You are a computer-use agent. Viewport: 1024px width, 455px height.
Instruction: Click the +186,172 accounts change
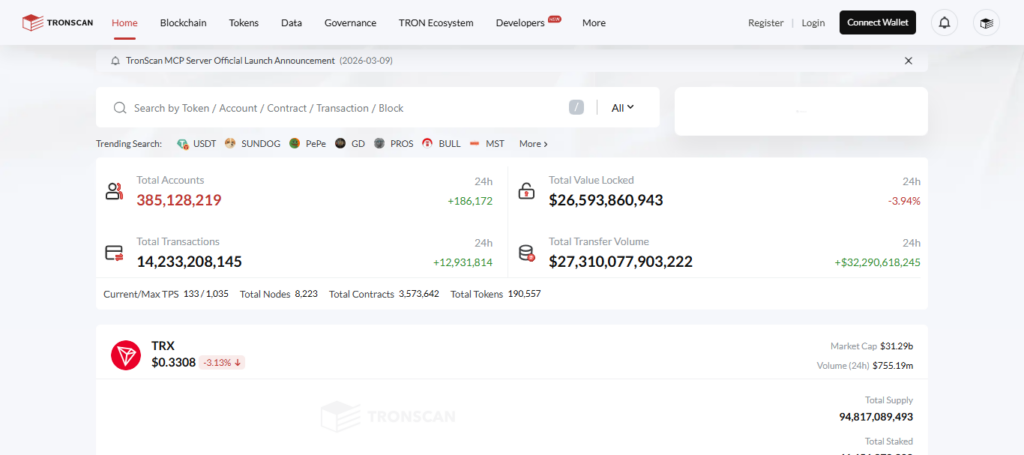tap(470, 201)
